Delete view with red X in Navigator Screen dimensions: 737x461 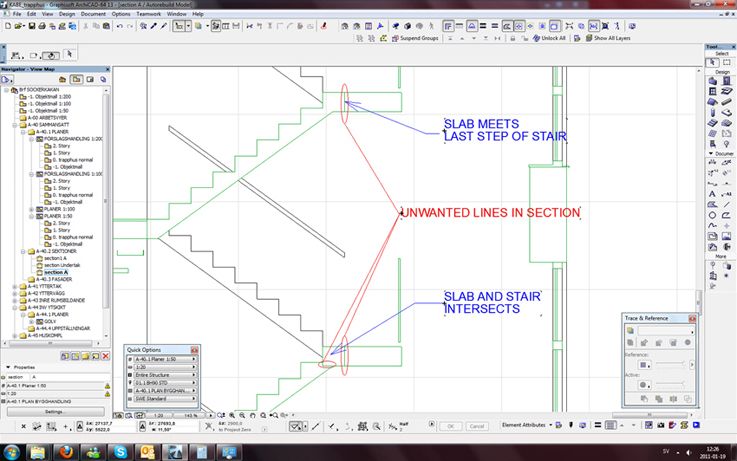(105, 356)
